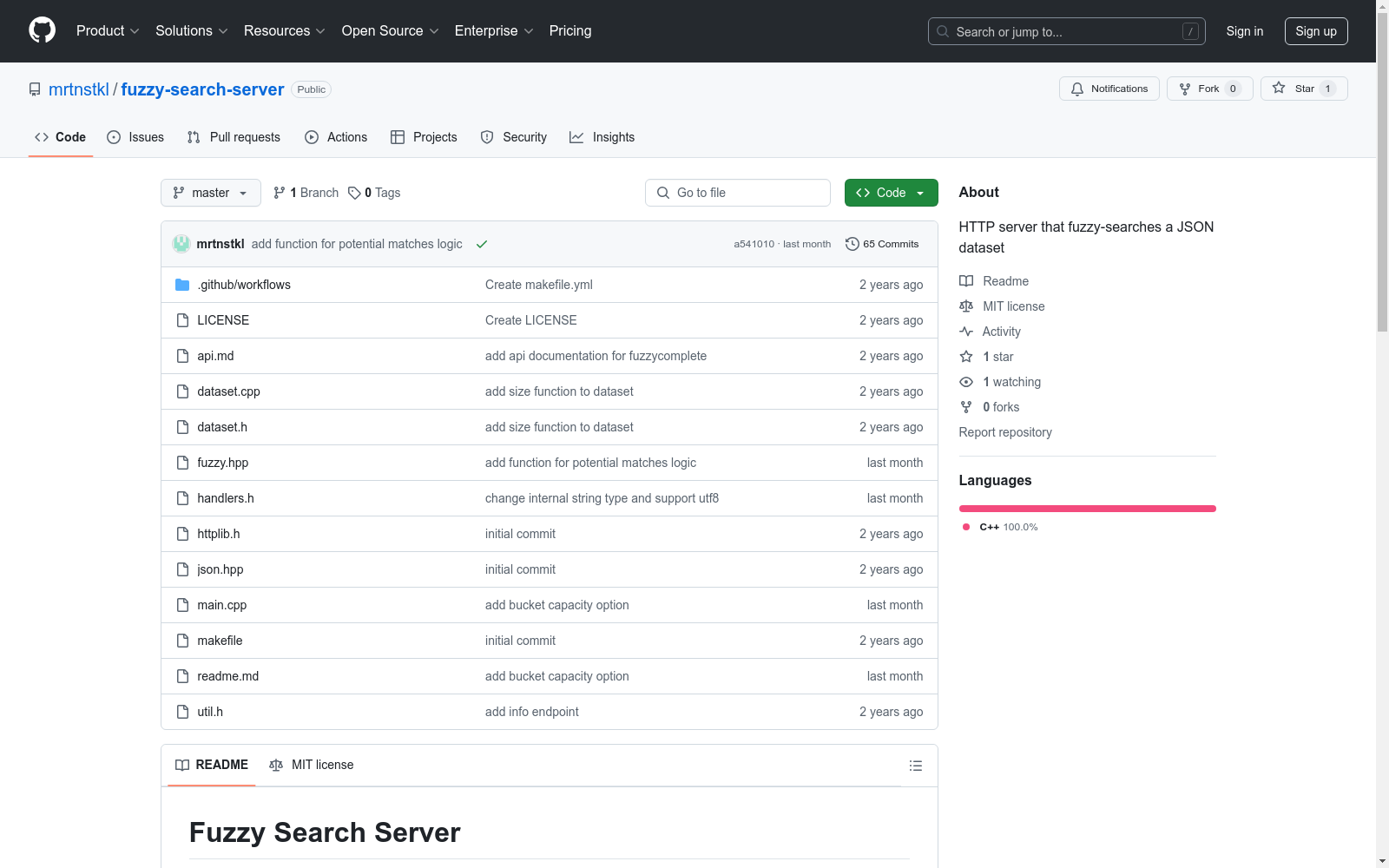Click Report repository link
Viewport: 1389px width, 868px height.
(1005, 432)
